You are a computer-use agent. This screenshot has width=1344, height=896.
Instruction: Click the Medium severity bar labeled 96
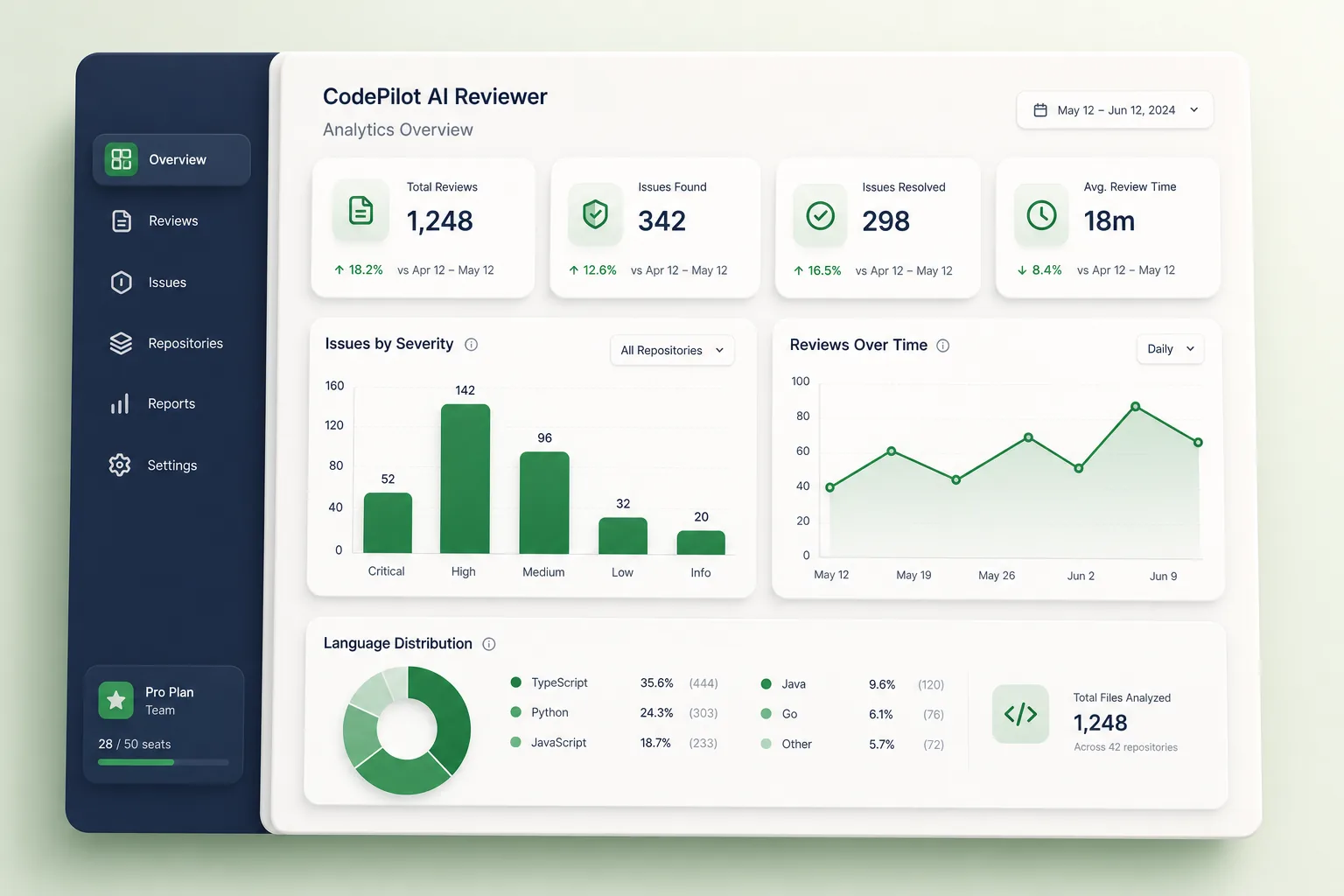tap(544, 503)
